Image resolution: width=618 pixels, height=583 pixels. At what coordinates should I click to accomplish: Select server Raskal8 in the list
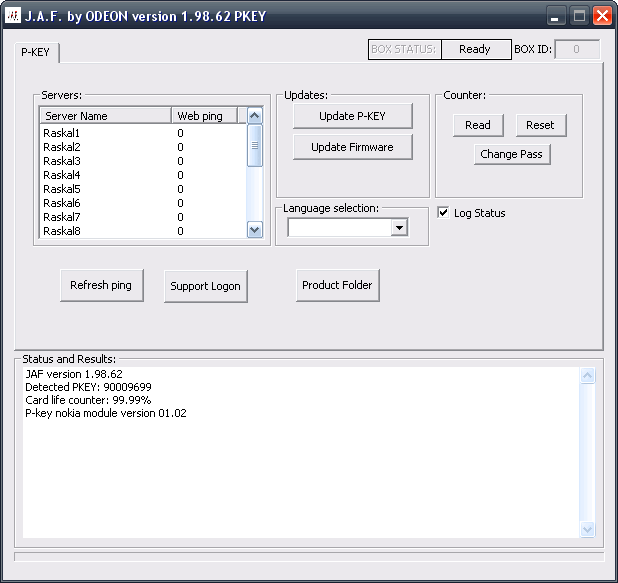click(143, 231)
